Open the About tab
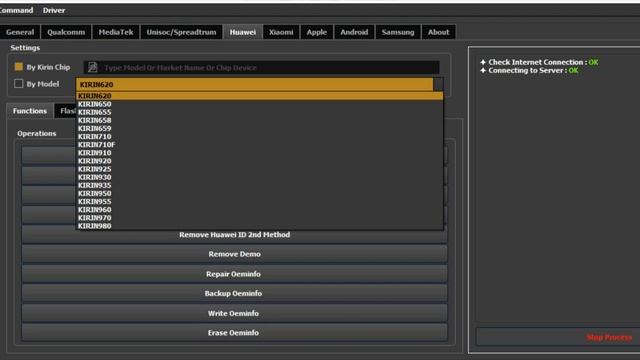This screenshot has height=360, width=640. (x=438, y=32)
